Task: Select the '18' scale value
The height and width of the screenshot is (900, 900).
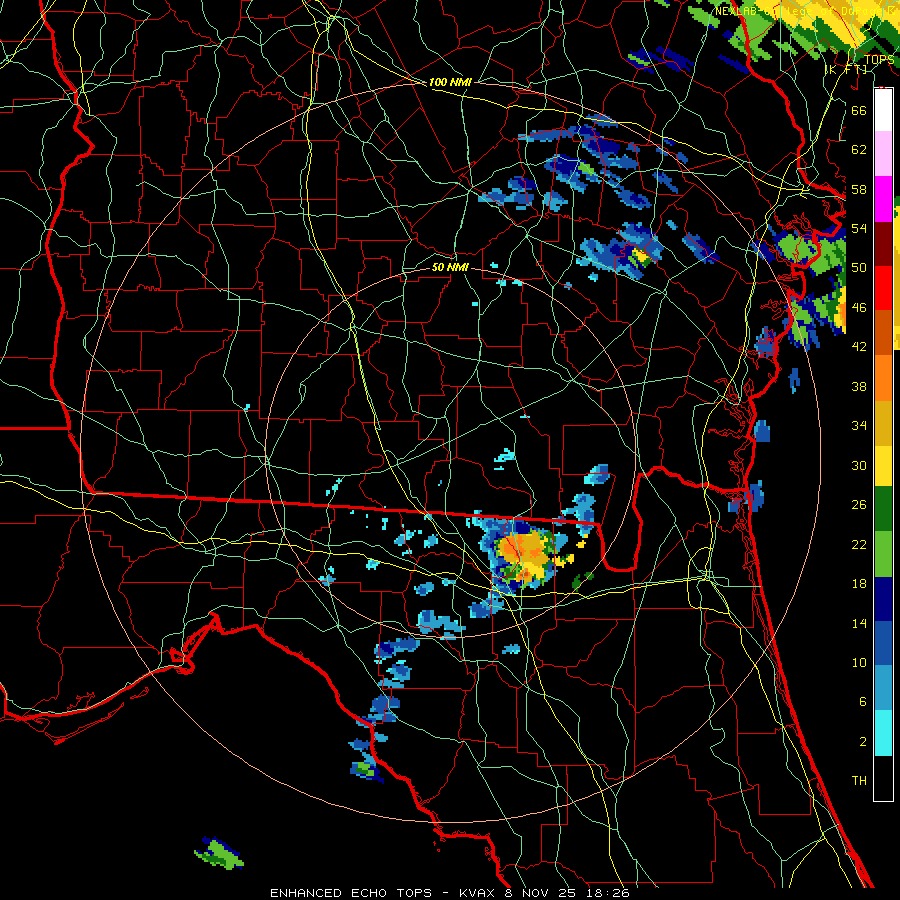Action: coord(859,584)
